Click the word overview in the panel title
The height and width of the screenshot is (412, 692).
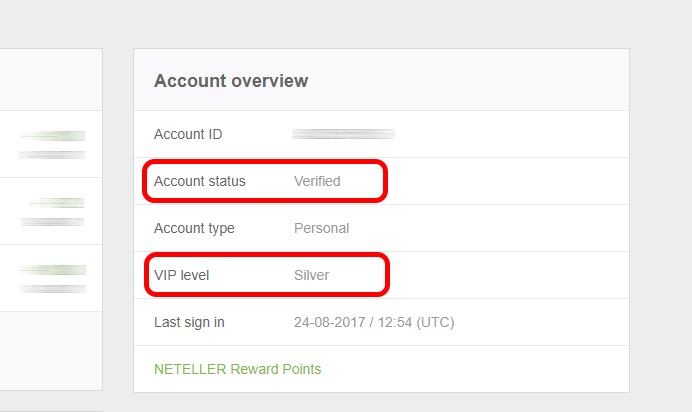tap(270, 80)
